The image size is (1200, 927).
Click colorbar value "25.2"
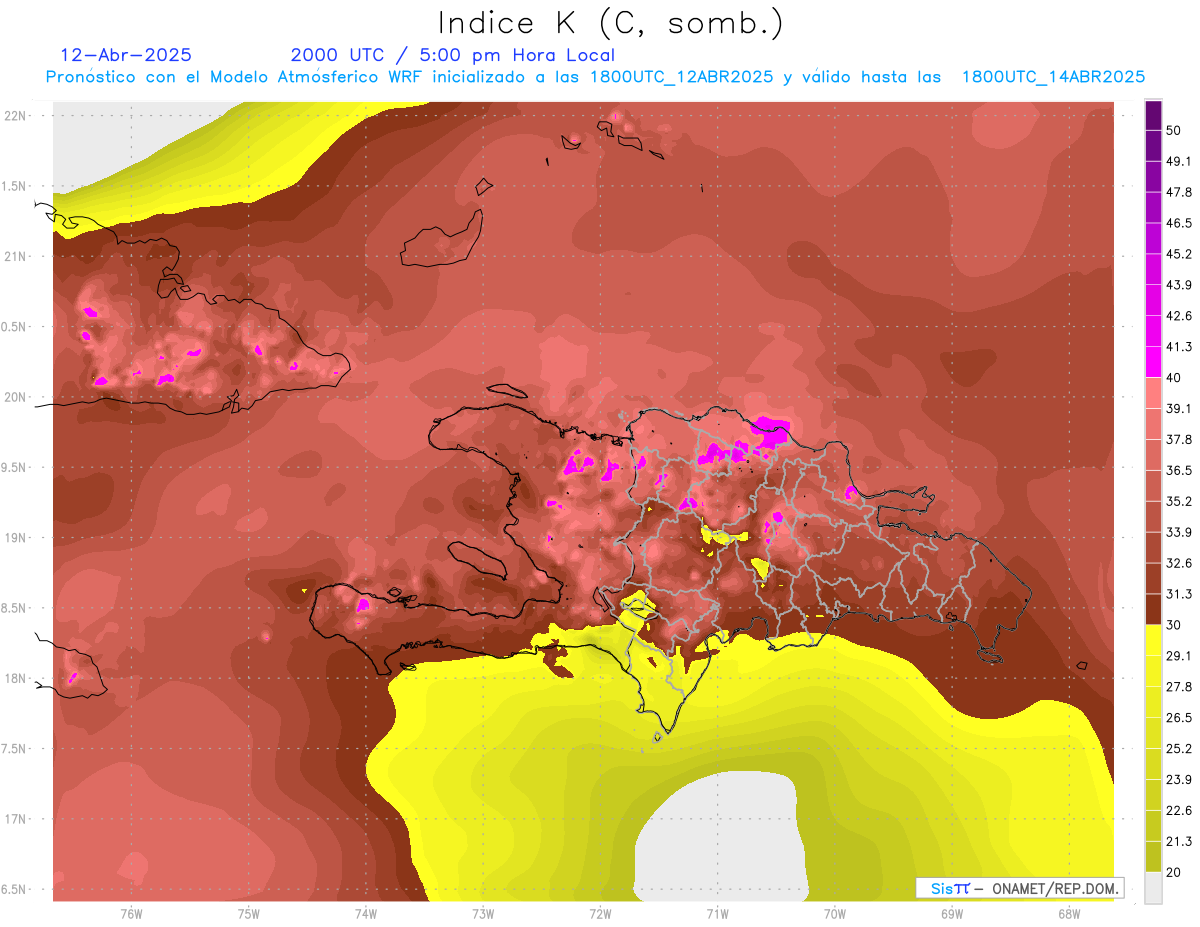click(1179, 748)
